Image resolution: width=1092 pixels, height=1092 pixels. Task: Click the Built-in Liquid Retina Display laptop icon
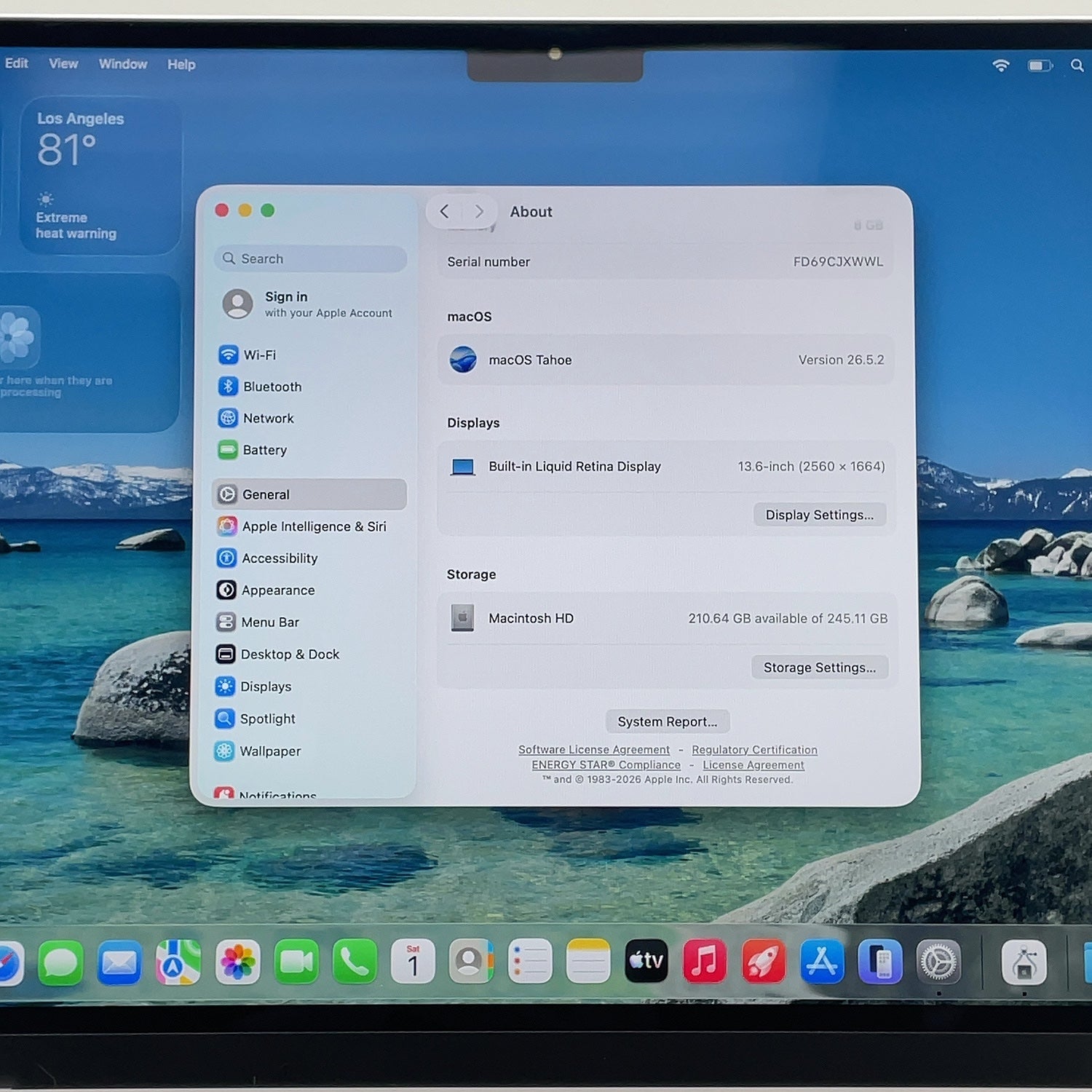(x=463, y=467)
